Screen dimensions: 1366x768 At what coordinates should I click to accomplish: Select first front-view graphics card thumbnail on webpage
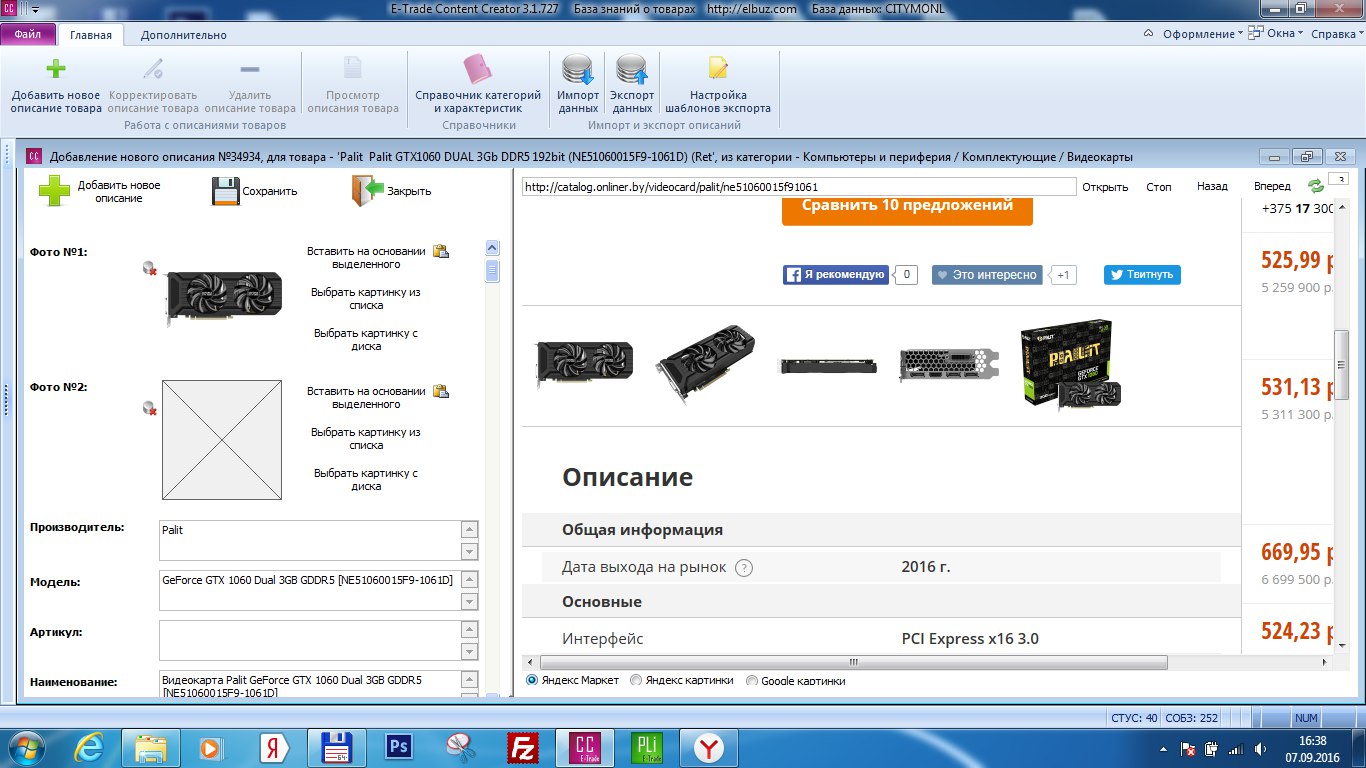[x=585, y=364]
